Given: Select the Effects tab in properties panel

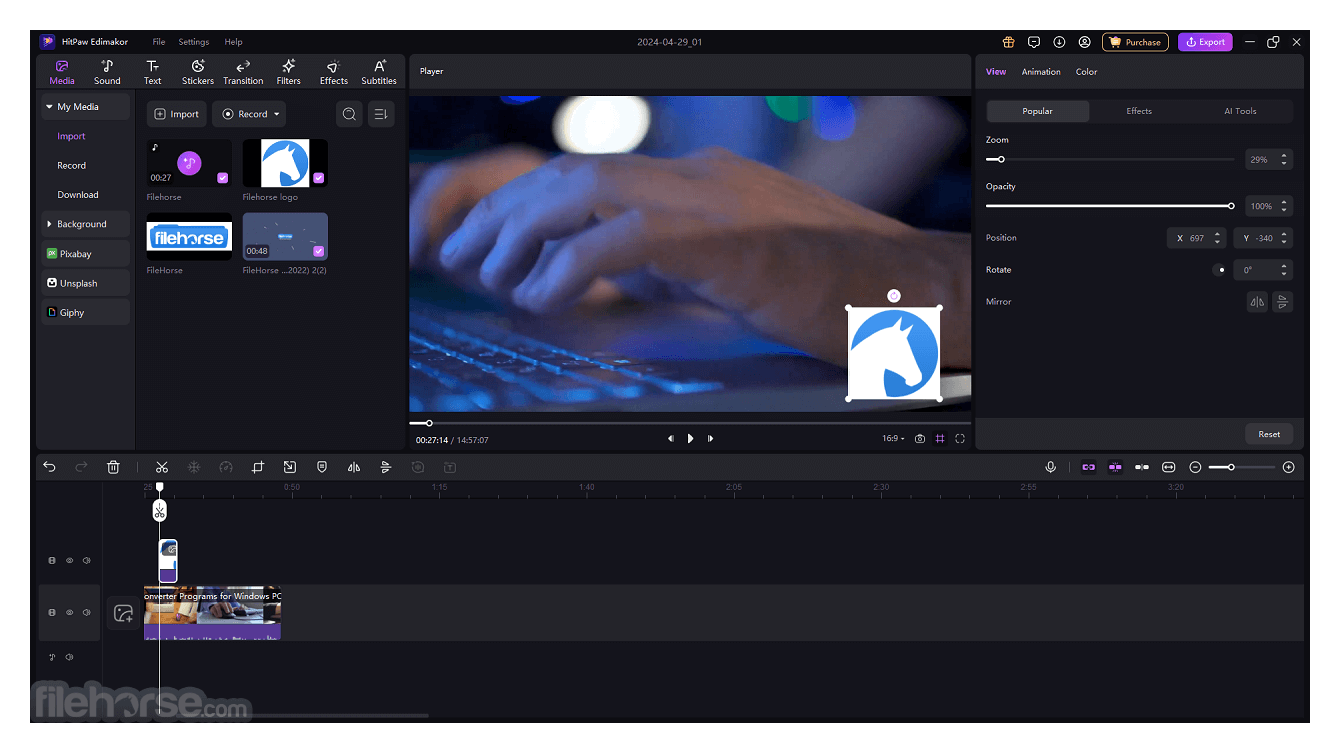Looking at the screenshot, I should click(1139, 111).
